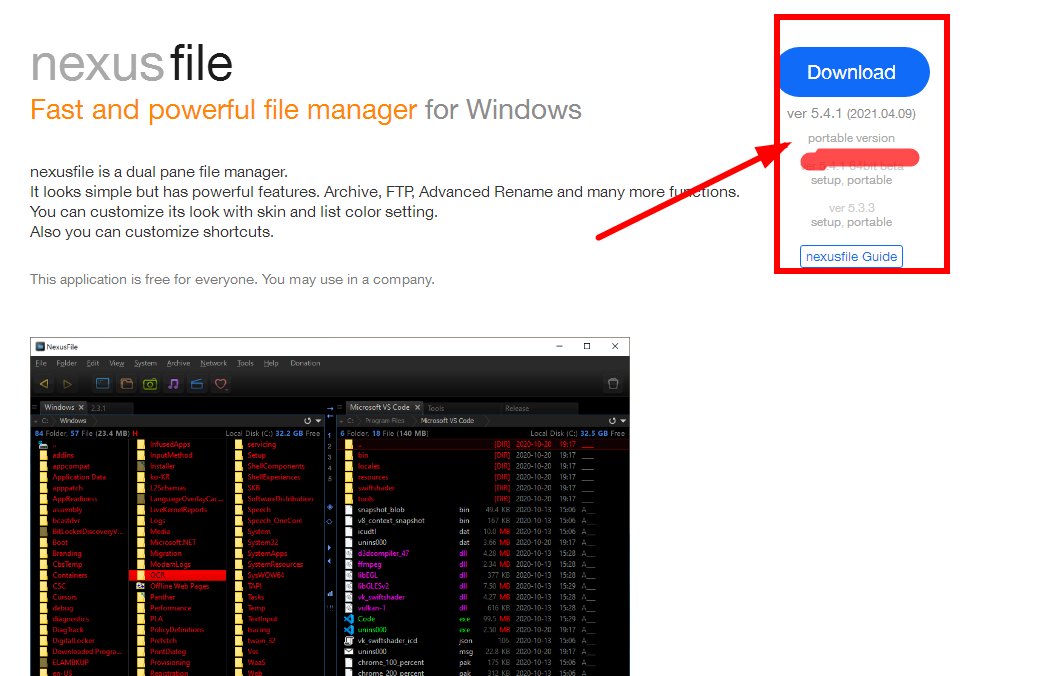The width and height of the screenshot is (1051, 676).
Task: Click refresh icon in right pane path bar
Action: (x=612, y=421)
